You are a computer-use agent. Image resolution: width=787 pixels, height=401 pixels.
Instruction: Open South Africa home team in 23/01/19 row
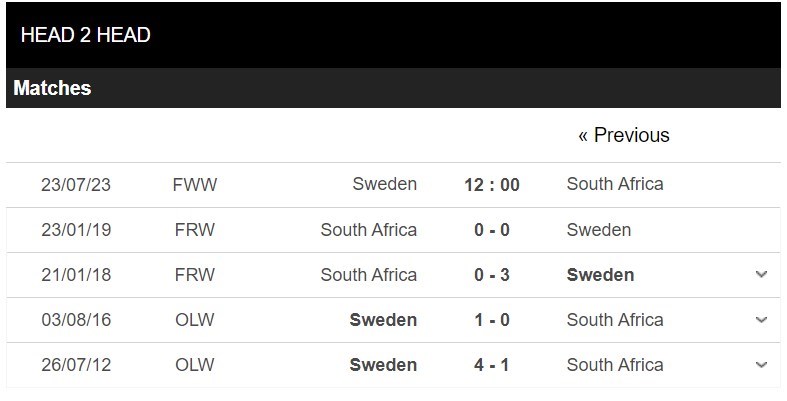coord(368,230)
